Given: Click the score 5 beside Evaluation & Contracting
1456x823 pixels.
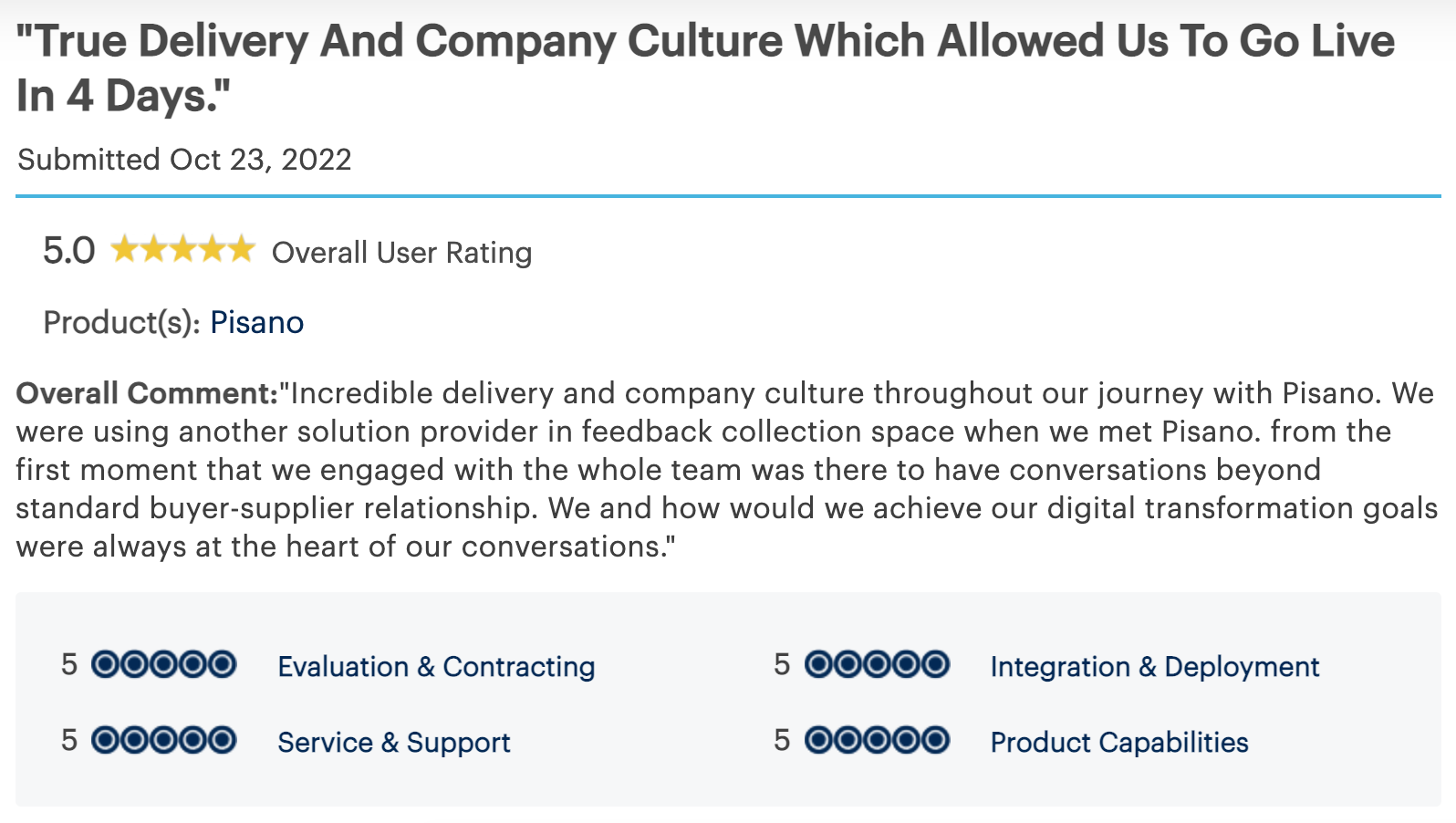Looking at the screenshot, I should [x=69, y=664].
